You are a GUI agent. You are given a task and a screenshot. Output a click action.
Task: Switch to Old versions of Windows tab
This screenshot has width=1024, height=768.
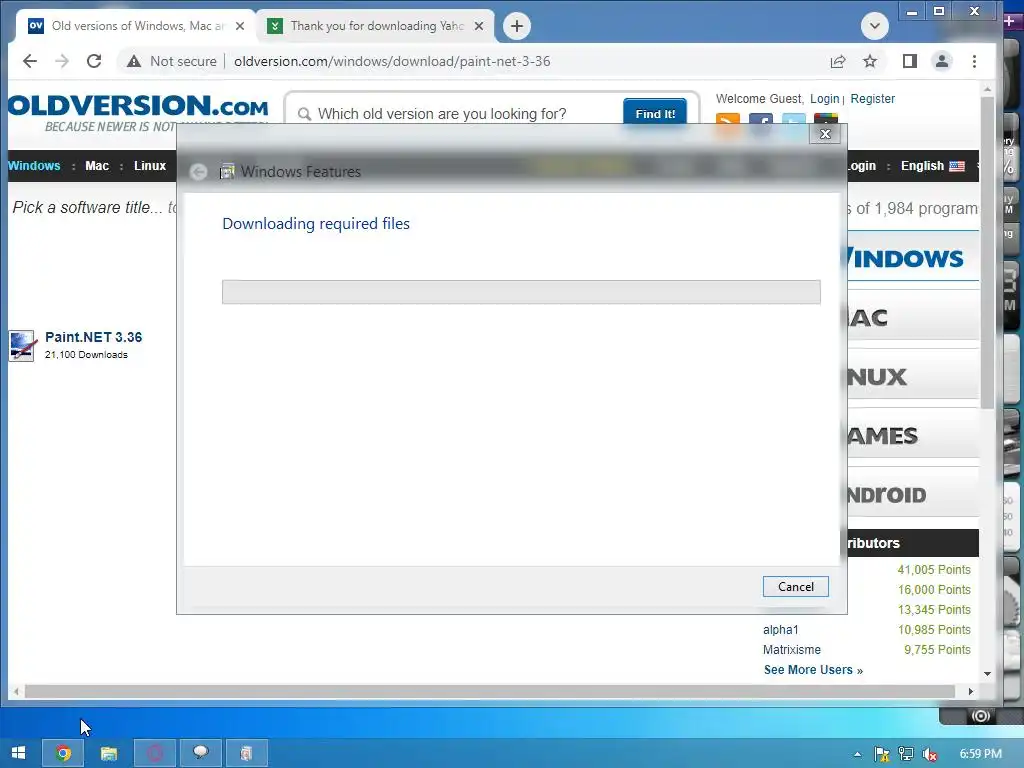134,26
